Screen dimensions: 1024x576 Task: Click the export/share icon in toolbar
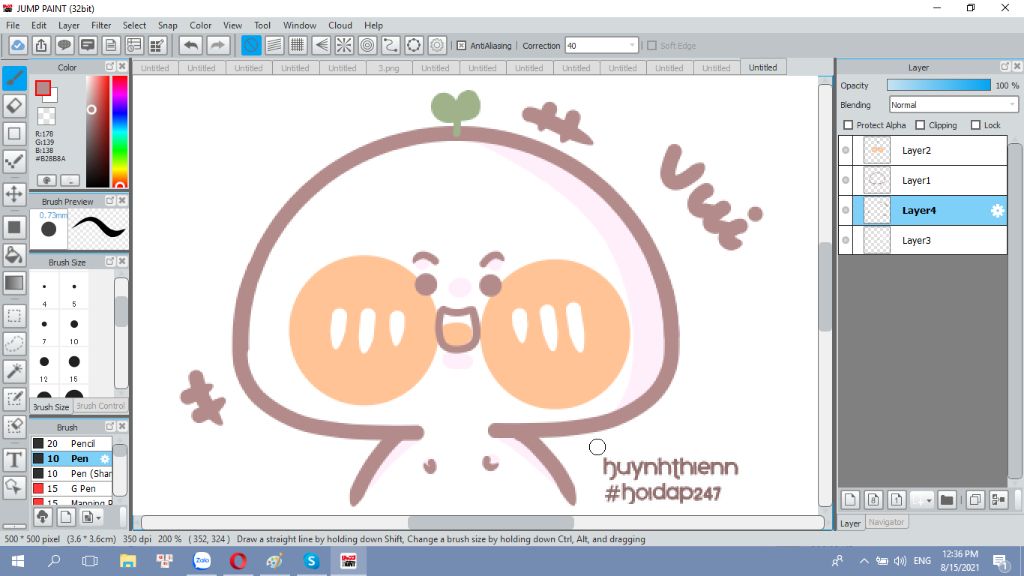(41, 46)
